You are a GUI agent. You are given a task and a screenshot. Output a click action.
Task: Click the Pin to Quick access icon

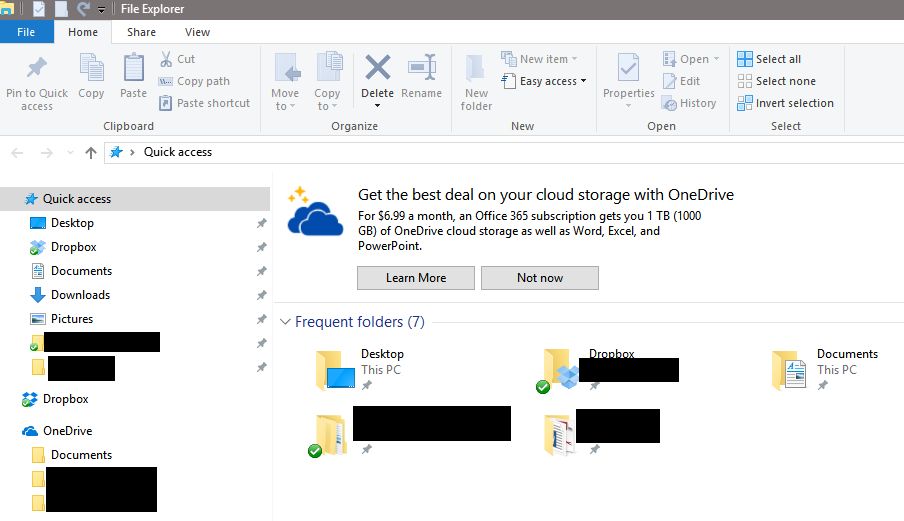(x=37, y=67)
